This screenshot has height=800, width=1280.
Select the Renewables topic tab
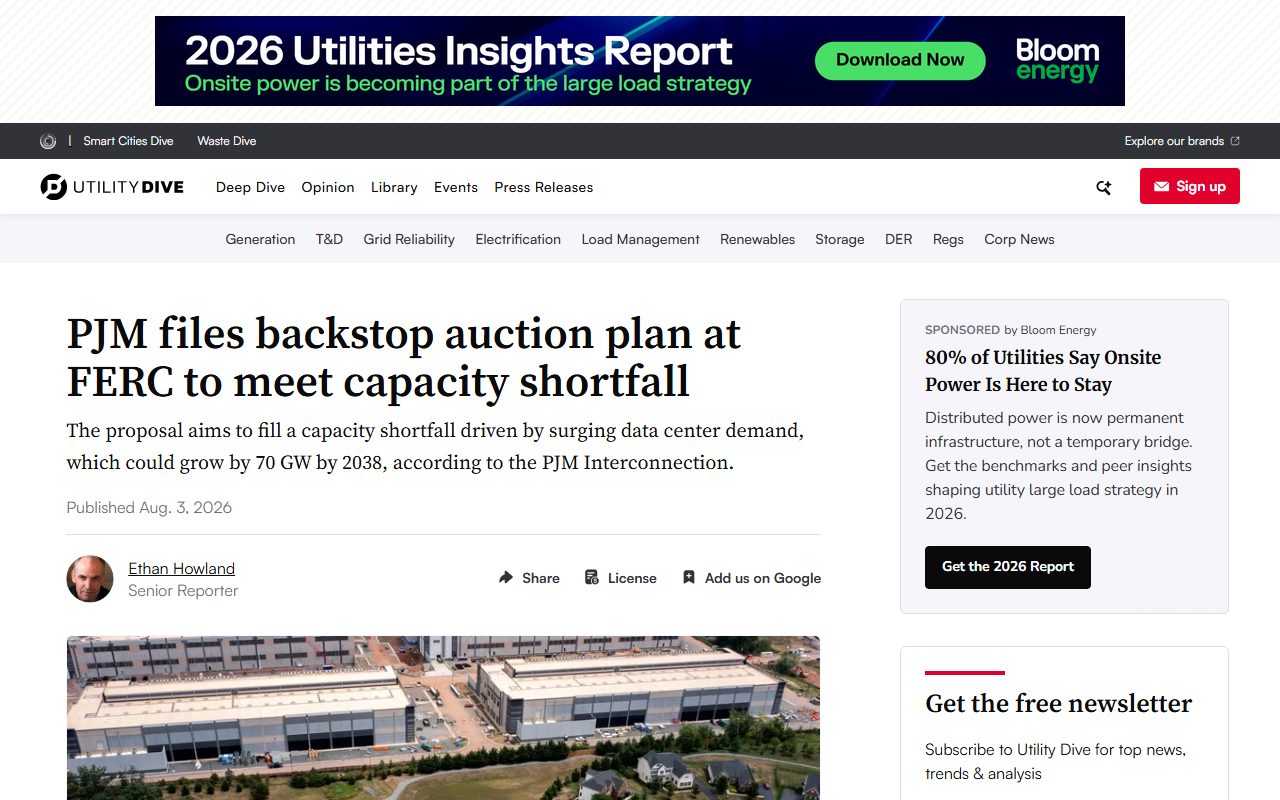point(758,239)
